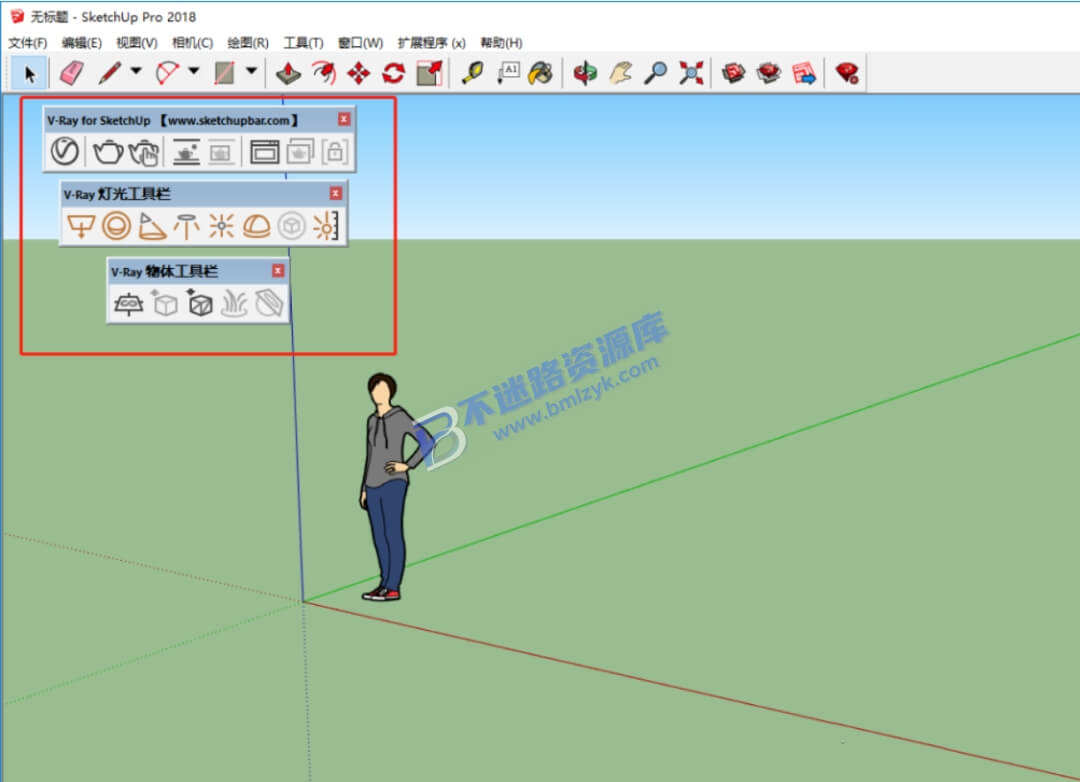Create a V-Ray sphere light
Screen dimensions: 1080x782
tap(116, 226)
